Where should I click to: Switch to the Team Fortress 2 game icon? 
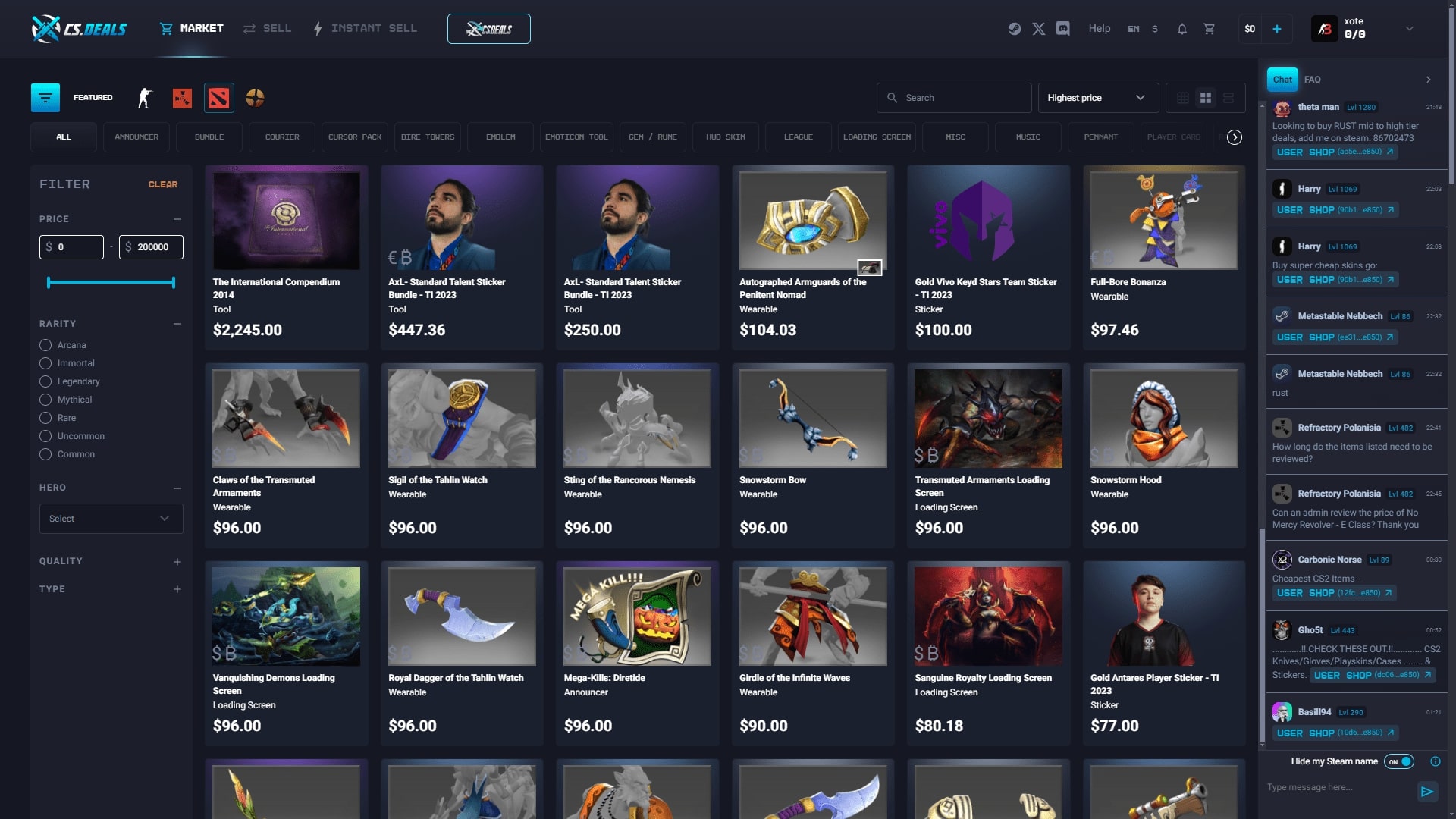pyautogui.click(x=256, y=98)
